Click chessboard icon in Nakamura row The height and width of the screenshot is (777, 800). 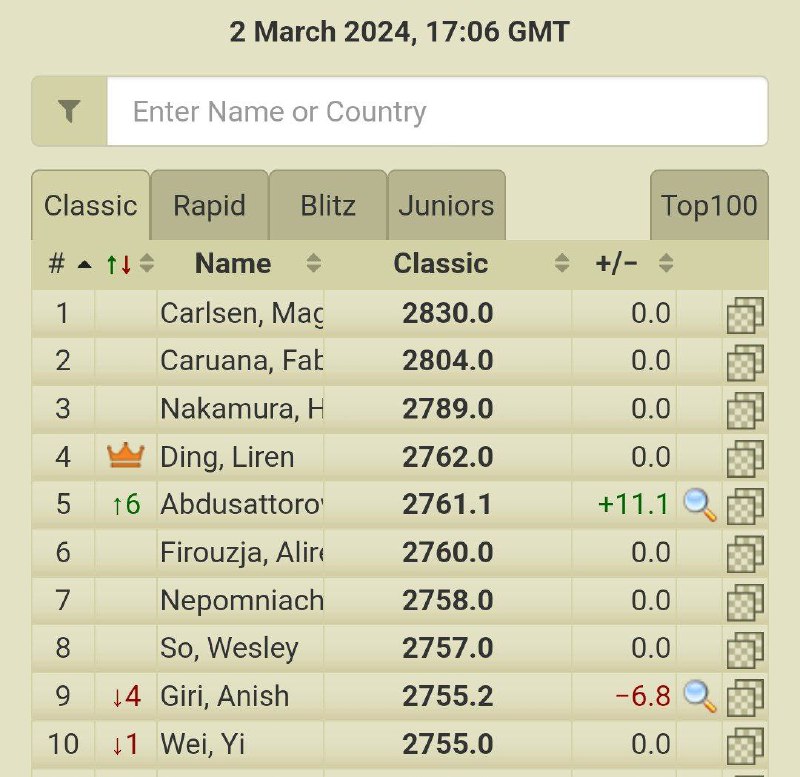pyautogui.click(x=745, y=410)
